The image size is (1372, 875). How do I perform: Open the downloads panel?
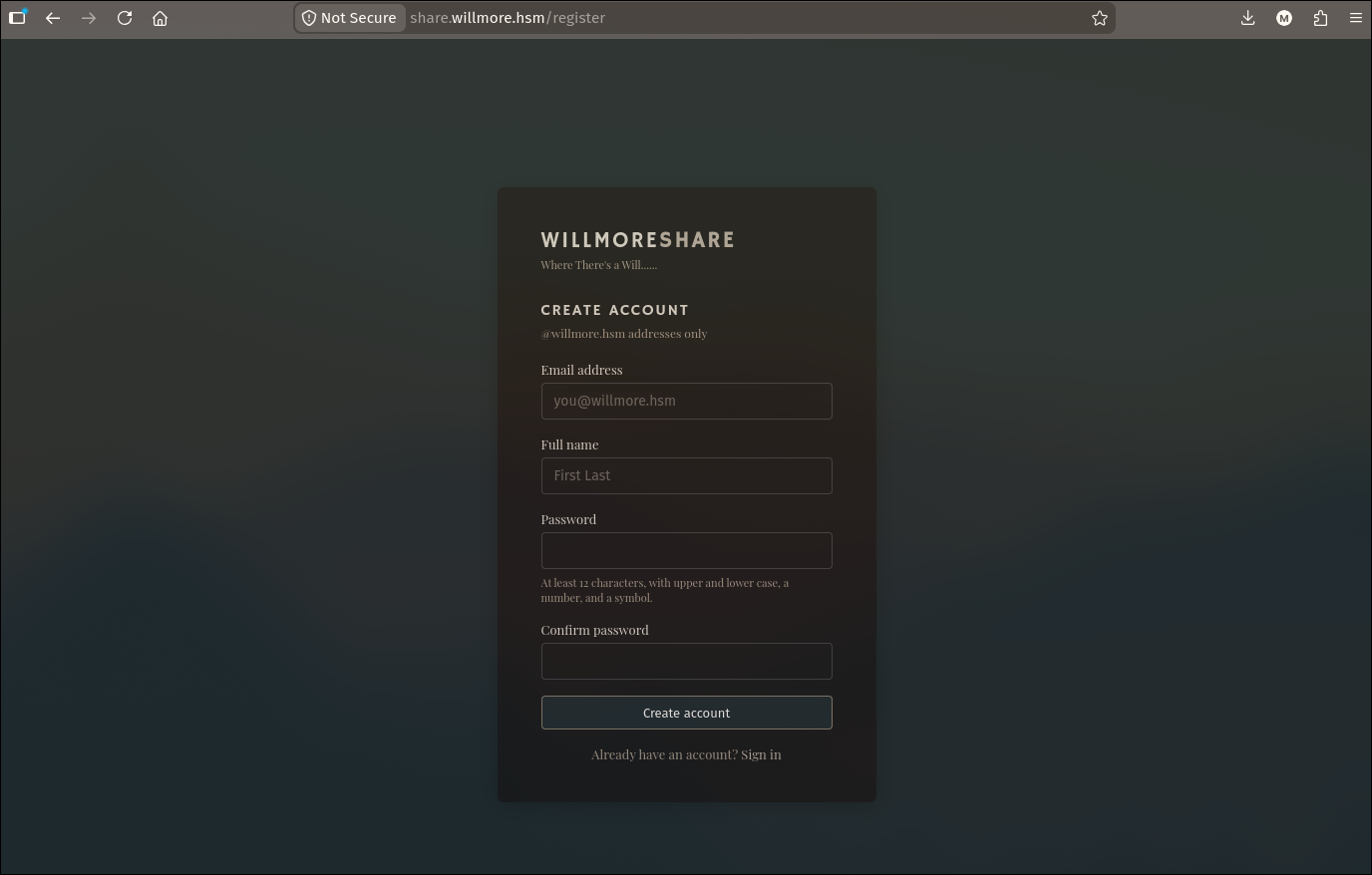tap(1247, 18)
